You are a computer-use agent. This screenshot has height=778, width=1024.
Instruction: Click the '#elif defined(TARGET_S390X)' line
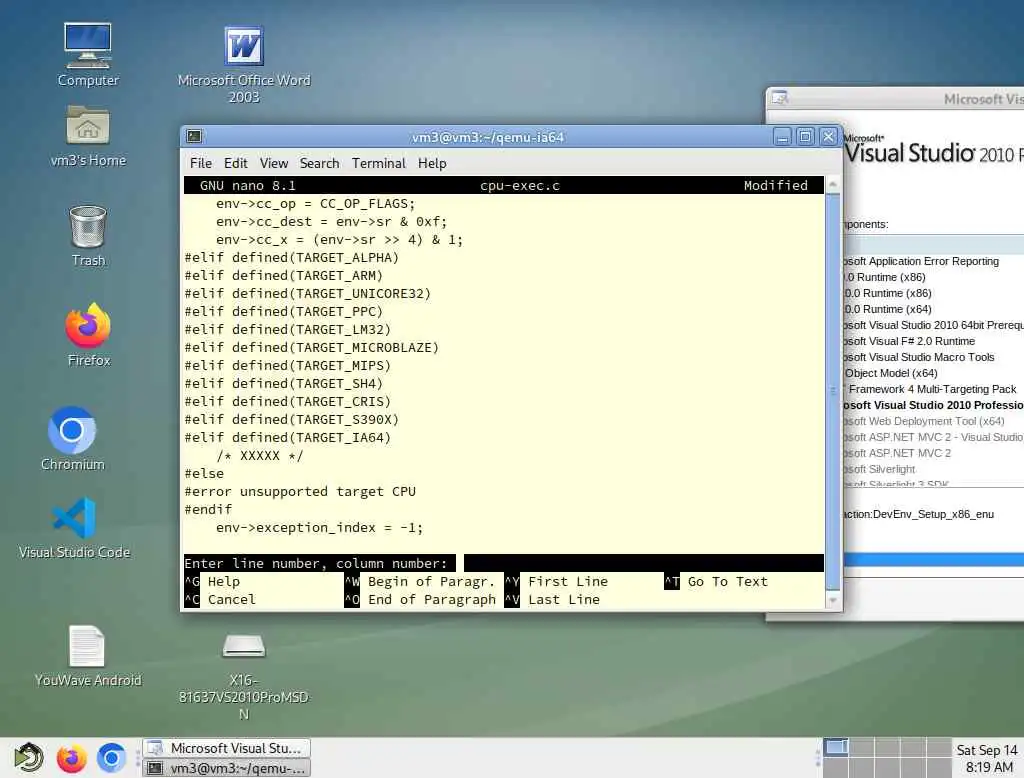coord(292,419)
